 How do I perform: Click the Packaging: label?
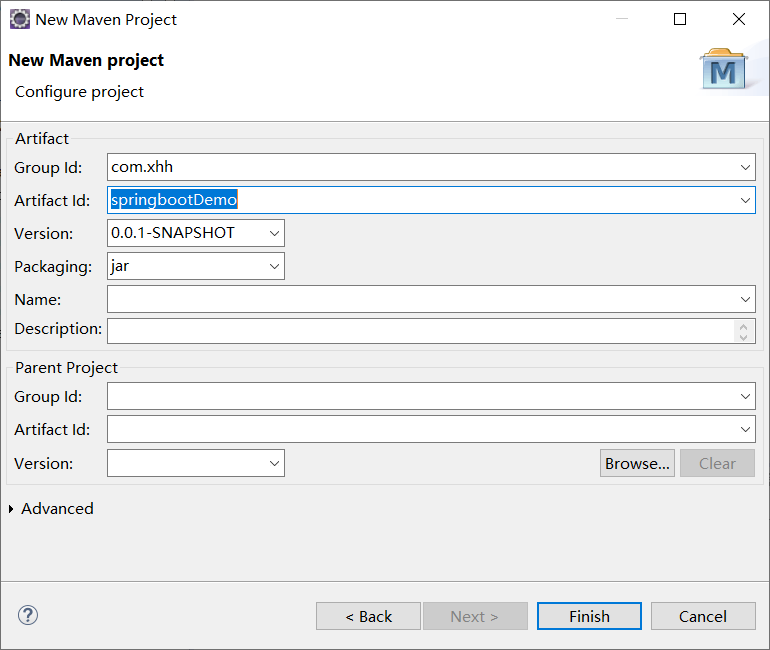[53, 267]
